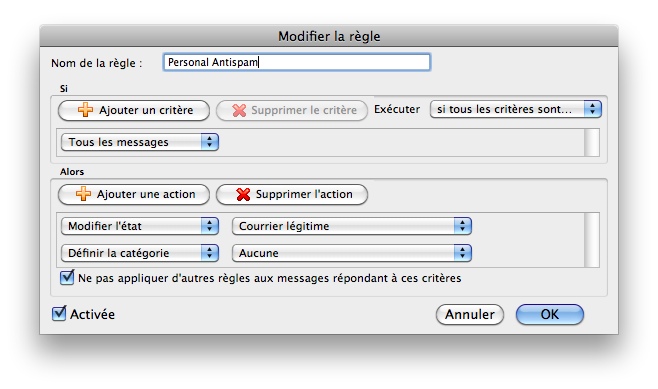
Task: Click the red X icon on Supprimer le critère
Action: click(239, 110)
